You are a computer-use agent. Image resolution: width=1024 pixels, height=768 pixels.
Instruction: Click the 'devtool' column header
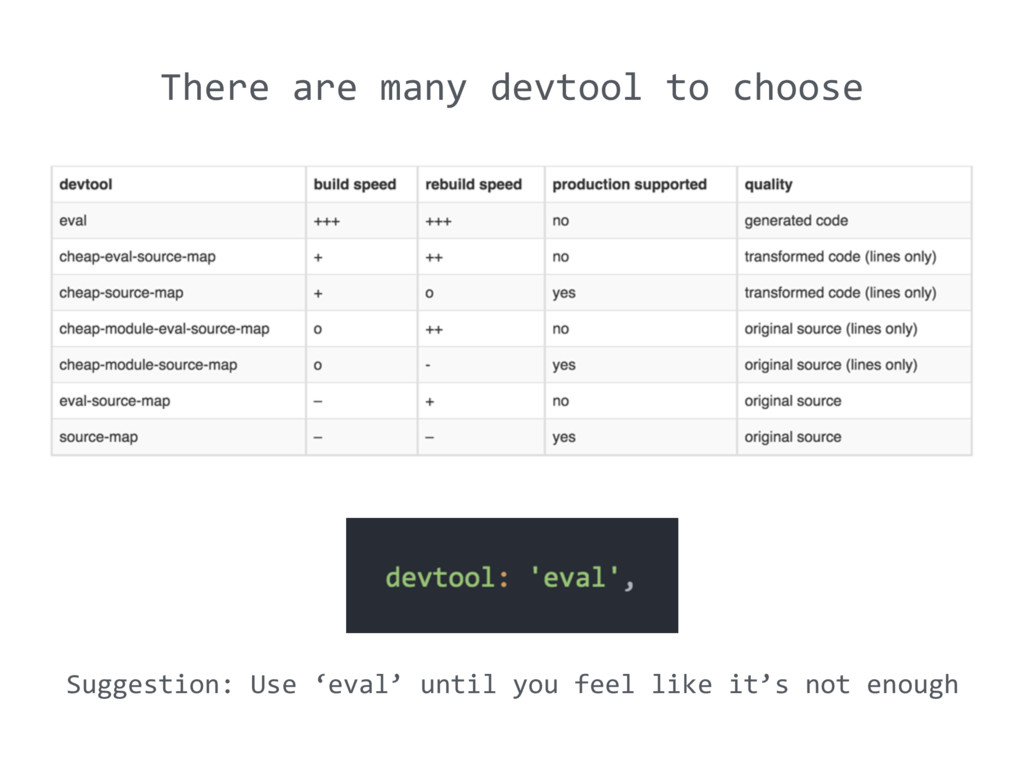tap(86, 185)
